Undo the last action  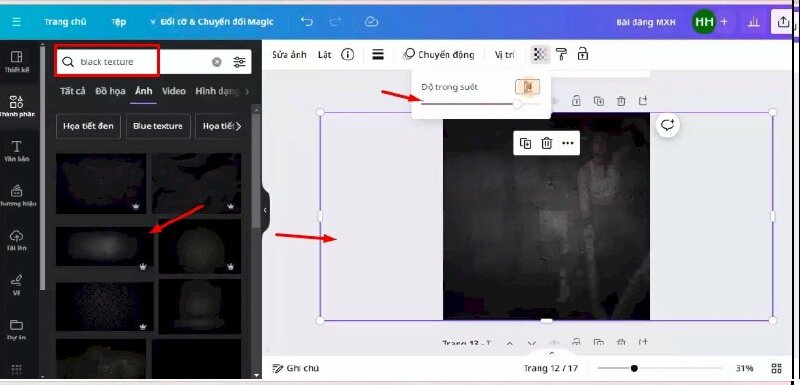point(307,21)
